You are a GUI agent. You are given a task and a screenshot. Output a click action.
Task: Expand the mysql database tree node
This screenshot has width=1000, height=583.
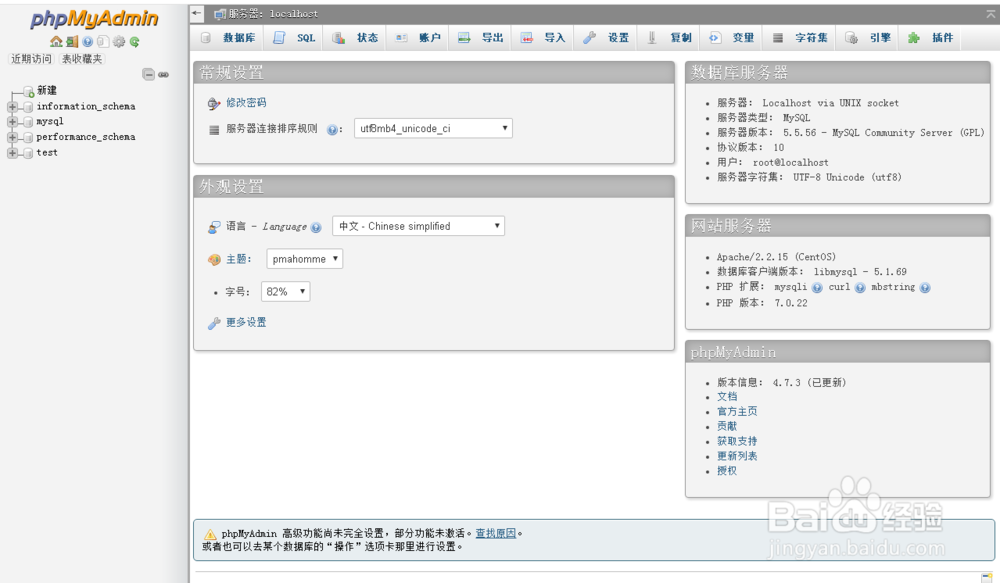12,121
